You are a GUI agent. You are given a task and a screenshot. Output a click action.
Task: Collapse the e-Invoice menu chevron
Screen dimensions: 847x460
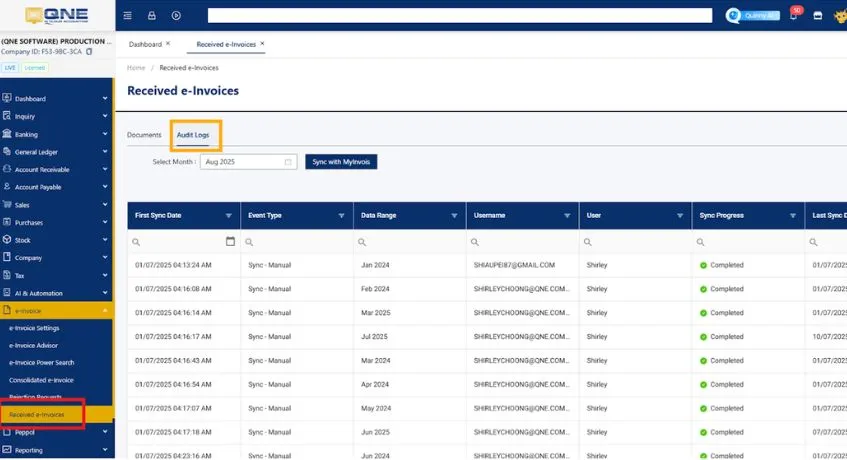click(x=105, y=310)
